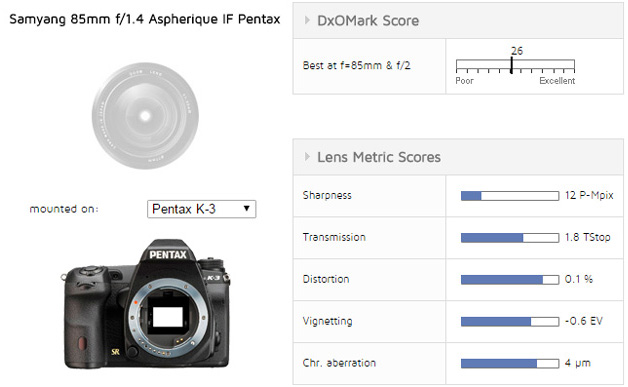Select the Vignetting metric label
Viewport: 628px width, 387px height.
(328, 321)
